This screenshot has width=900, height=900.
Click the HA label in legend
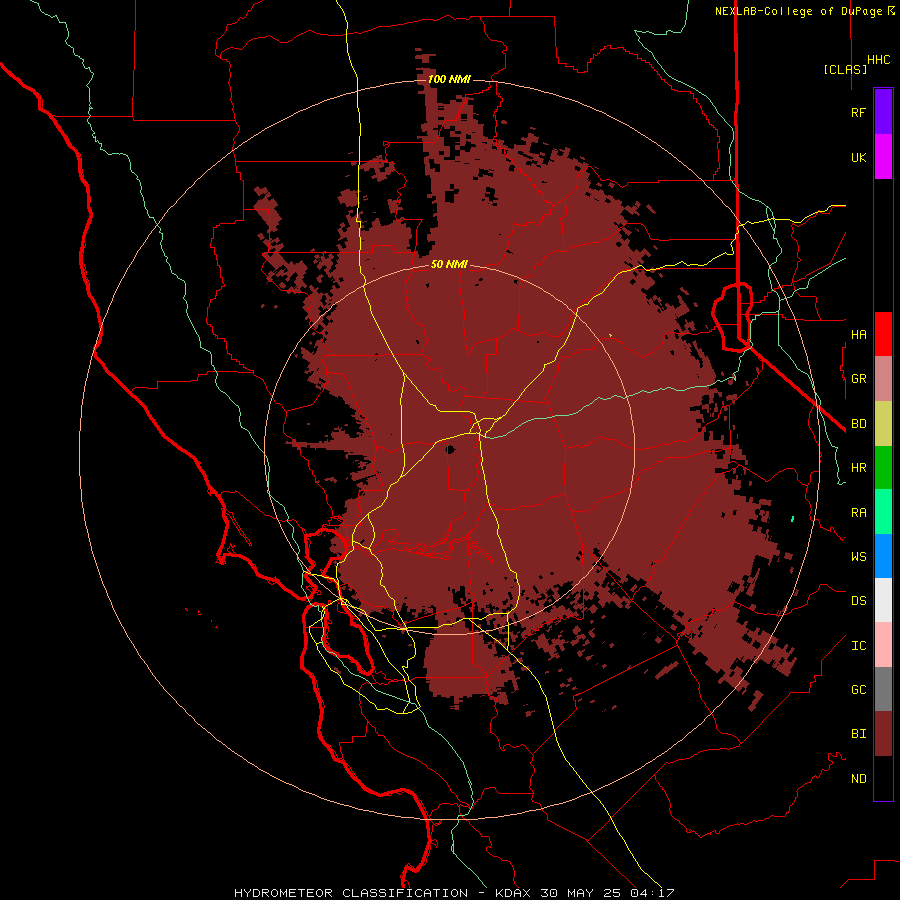[858, 335]
